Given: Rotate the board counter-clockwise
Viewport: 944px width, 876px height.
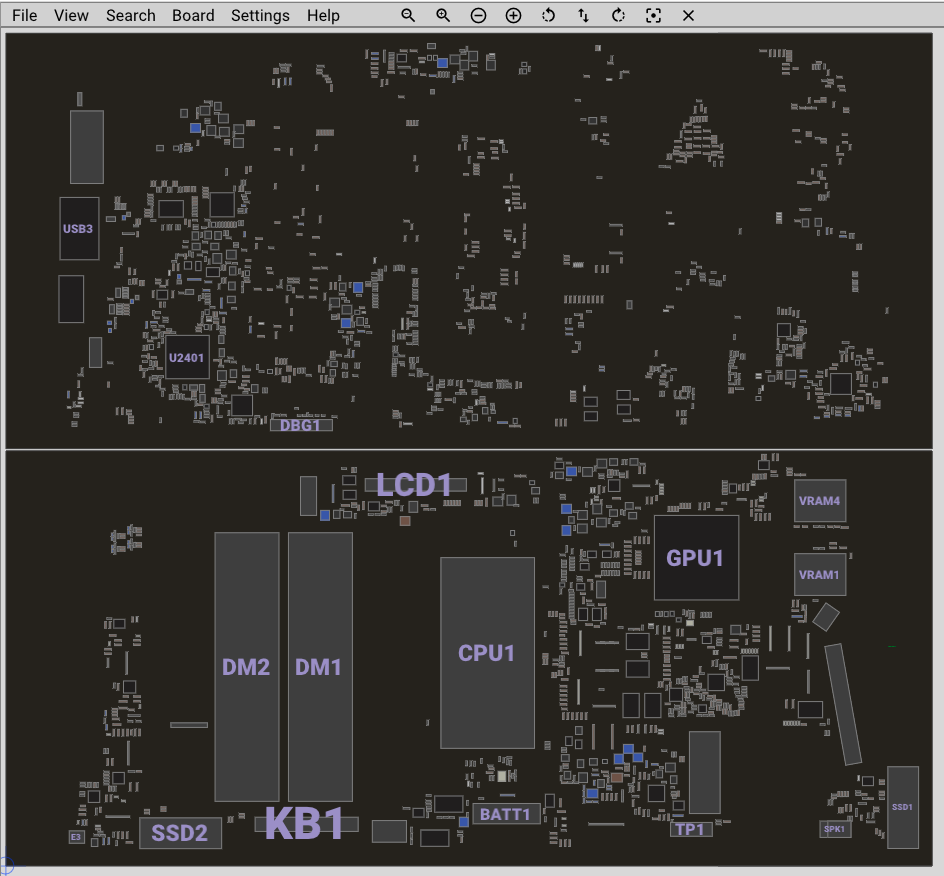Looking at the screenshot, I should point(548,16).
